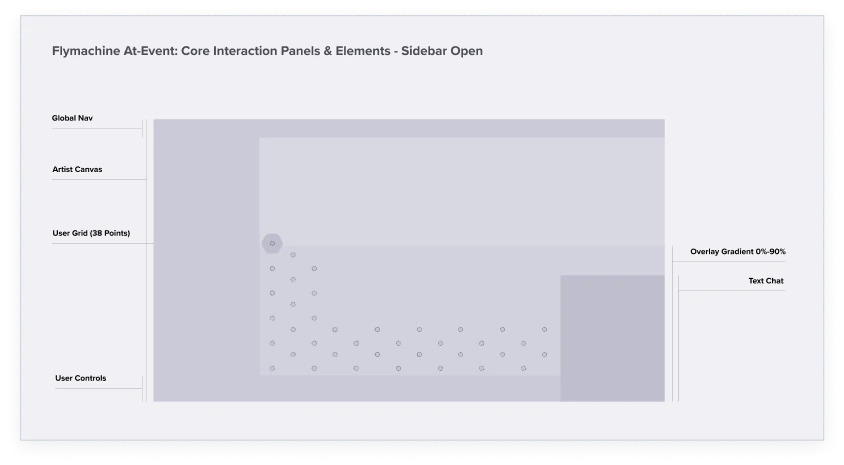
Task: Click the overlay gradient strip above Text Chat
Action: 612,260
